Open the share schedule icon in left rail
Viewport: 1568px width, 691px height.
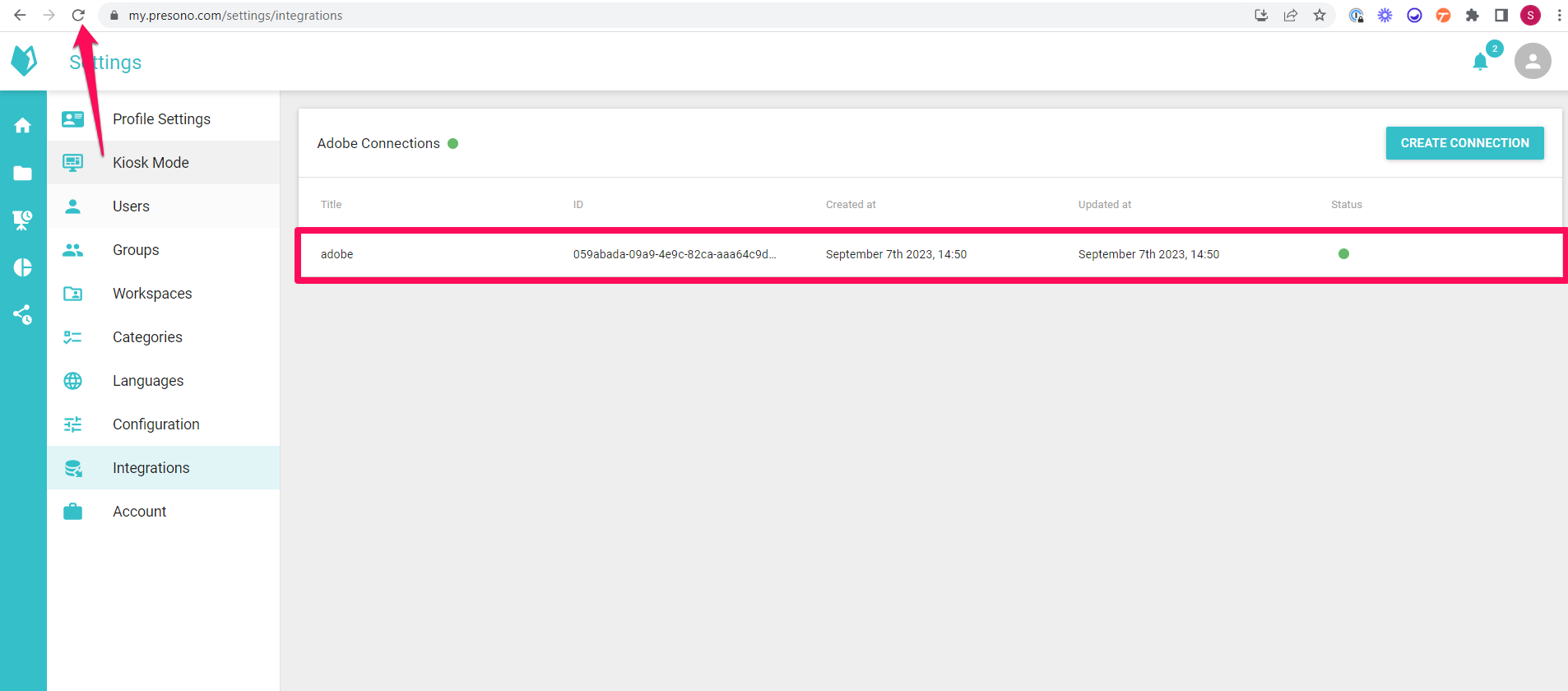coord(23,314)
